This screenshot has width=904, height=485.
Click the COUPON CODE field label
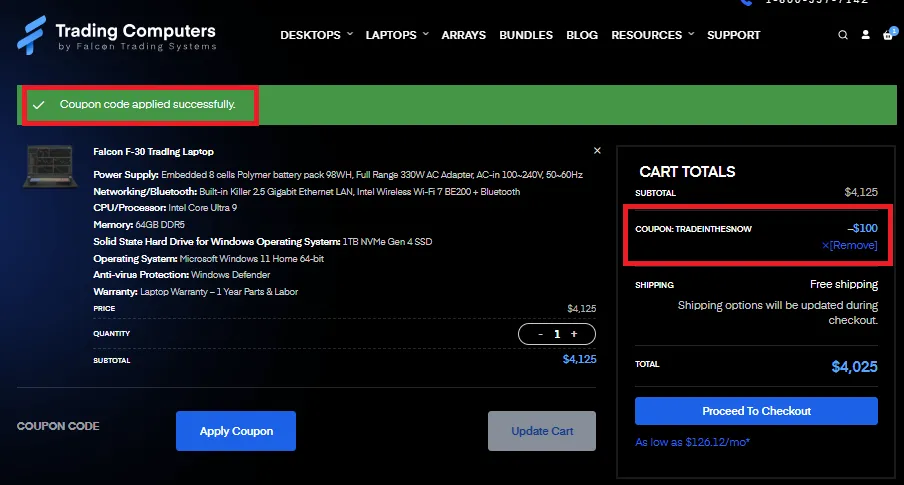coord(58,426)
